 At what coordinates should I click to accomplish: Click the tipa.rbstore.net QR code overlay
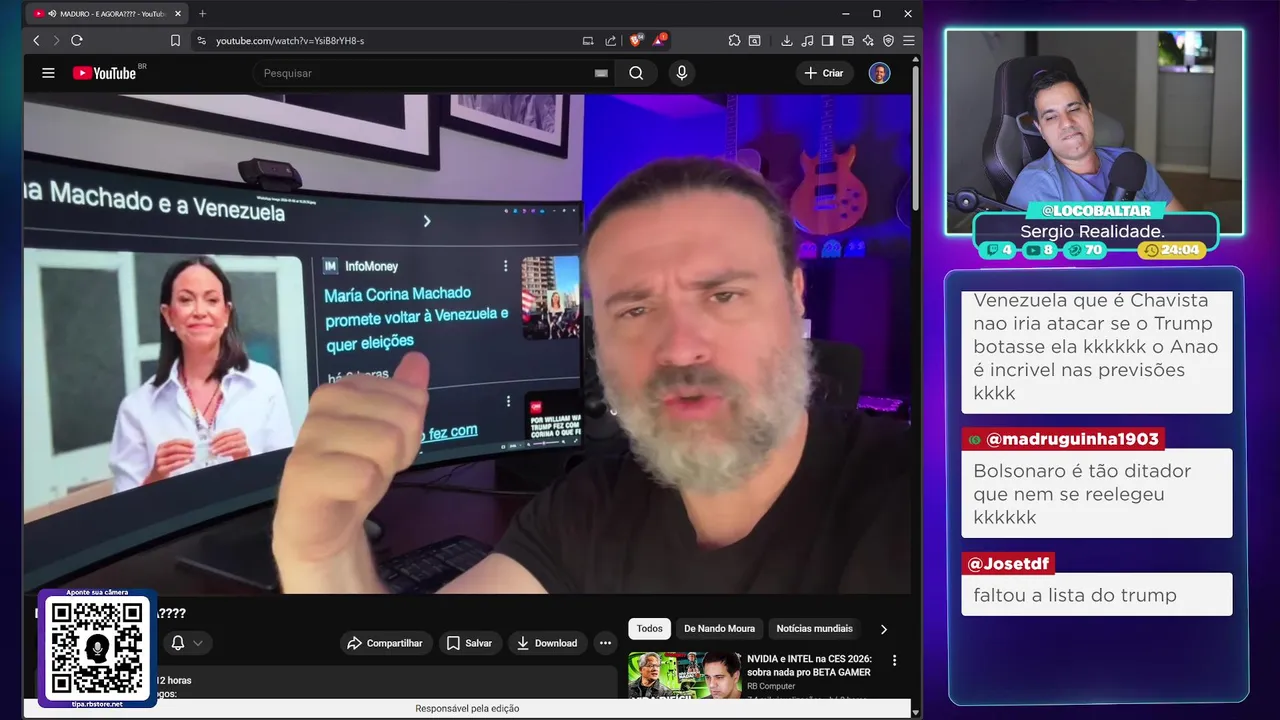(98, 648)
